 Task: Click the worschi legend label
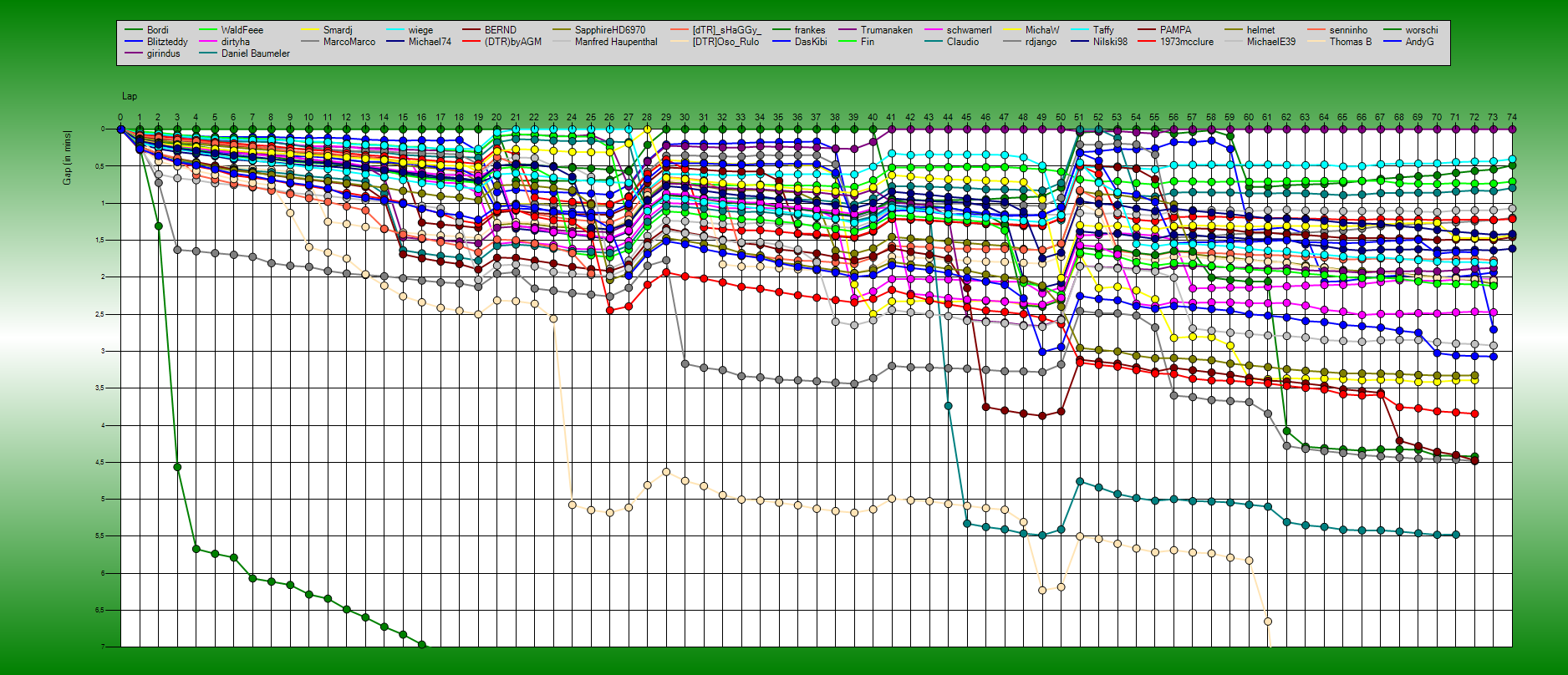(1421, 30)
